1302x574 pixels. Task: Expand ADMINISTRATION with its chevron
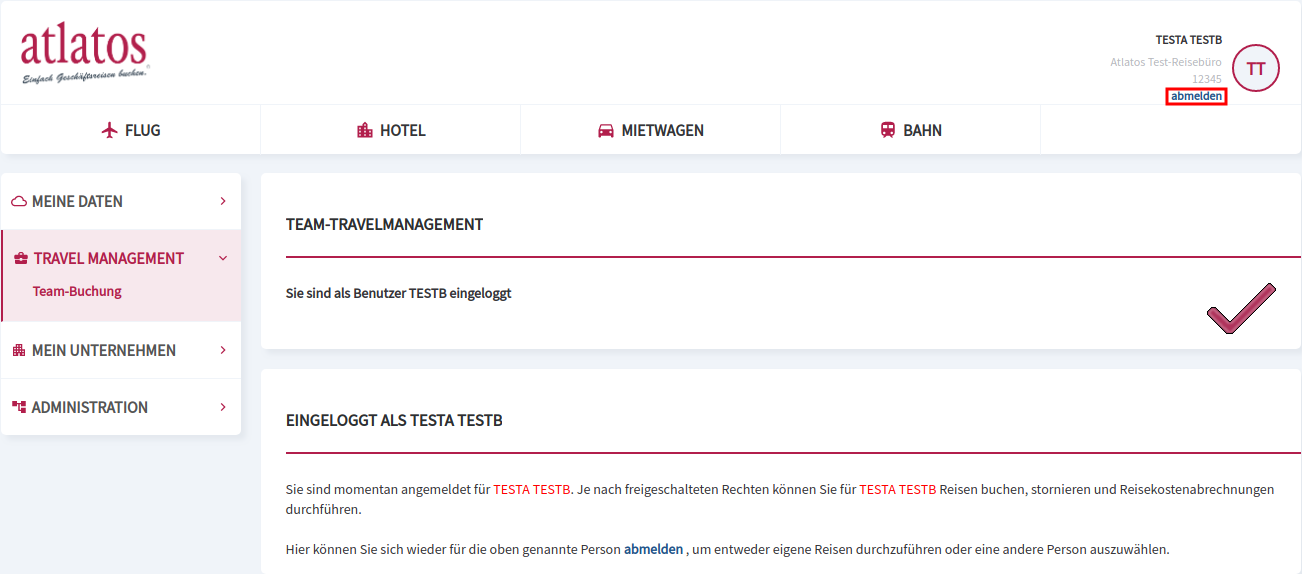223,407
